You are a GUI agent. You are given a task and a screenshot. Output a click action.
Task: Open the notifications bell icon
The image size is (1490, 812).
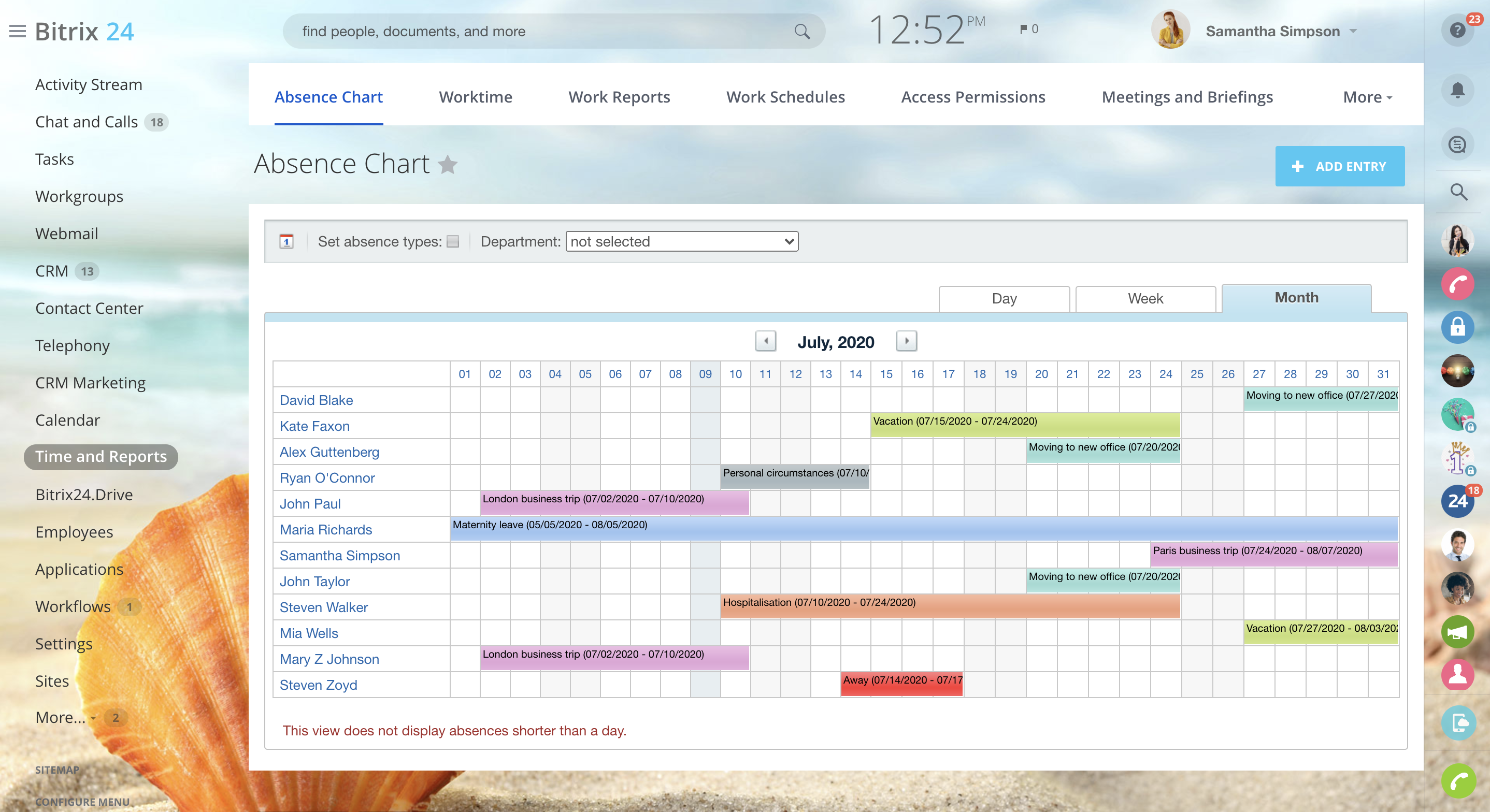point(1457,90)
